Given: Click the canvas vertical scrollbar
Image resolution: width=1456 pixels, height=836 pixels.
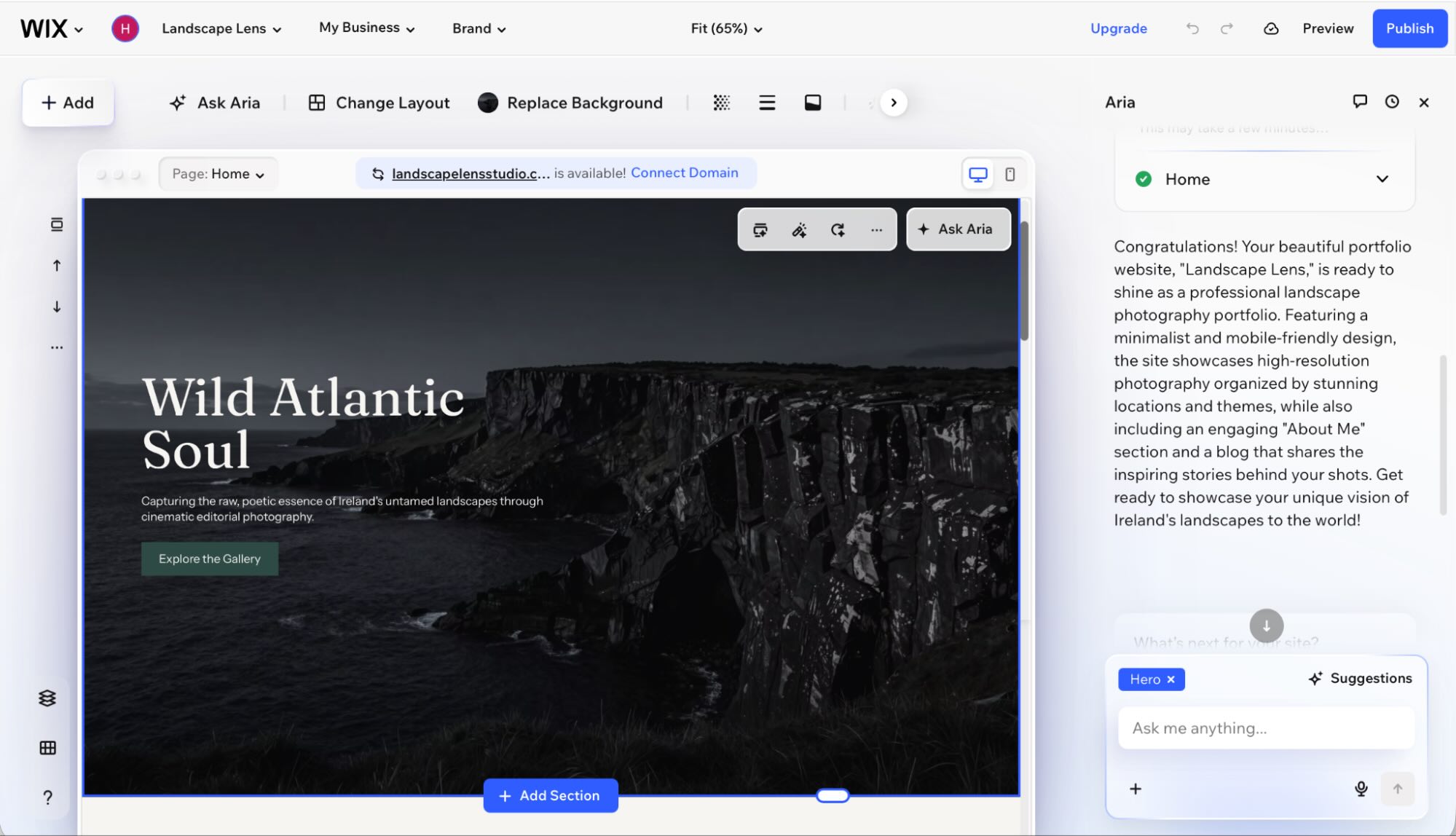Looking at the screenshot, I should tap(1024, 280).
